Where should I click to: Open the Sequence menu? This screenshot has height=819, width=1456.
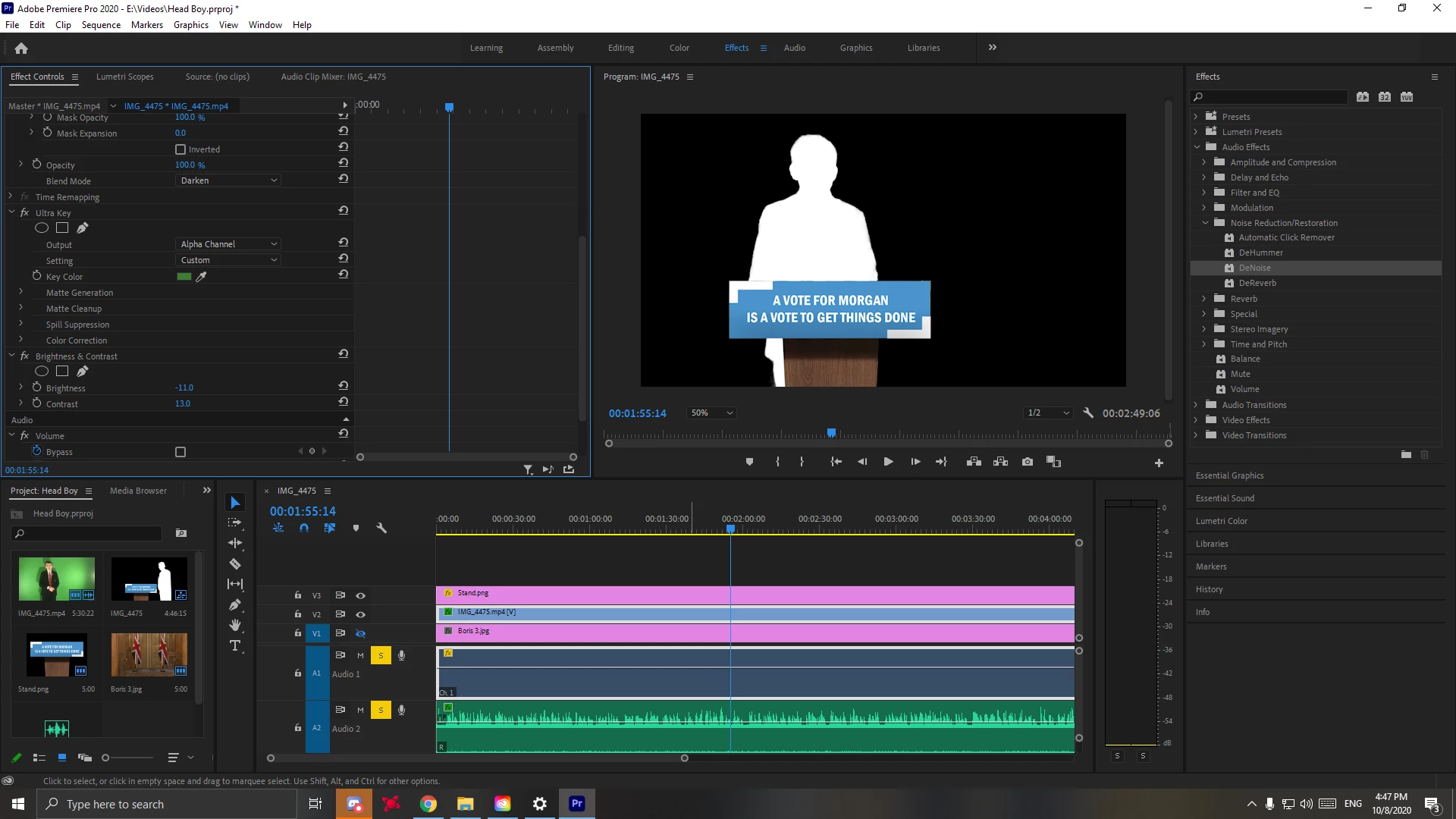pyautogui.click(x=101, y=25)
